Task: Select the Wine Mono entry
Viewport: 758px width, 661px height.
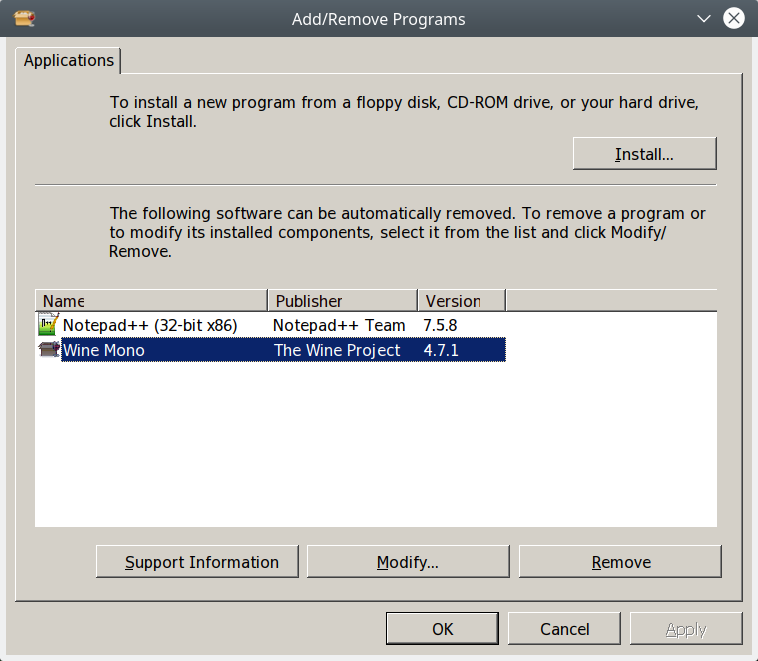Action: pos(272,350)
